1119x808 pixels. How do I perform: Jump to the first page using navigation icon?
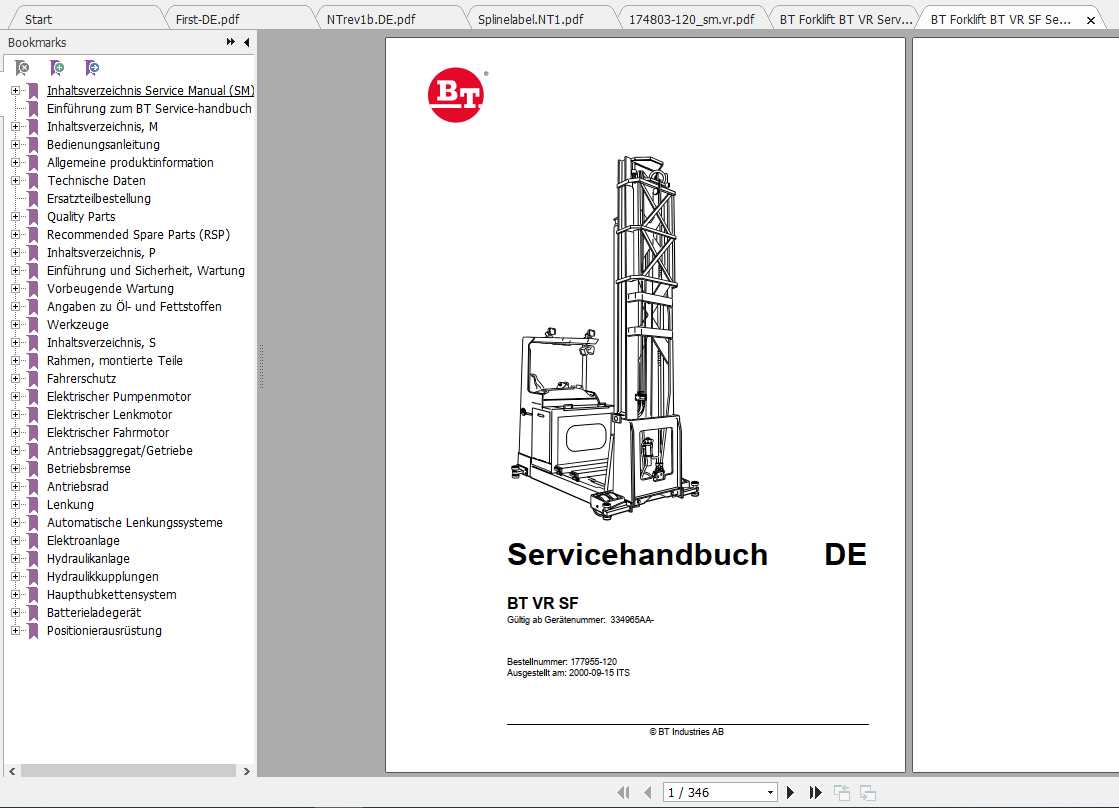[623, 791]
